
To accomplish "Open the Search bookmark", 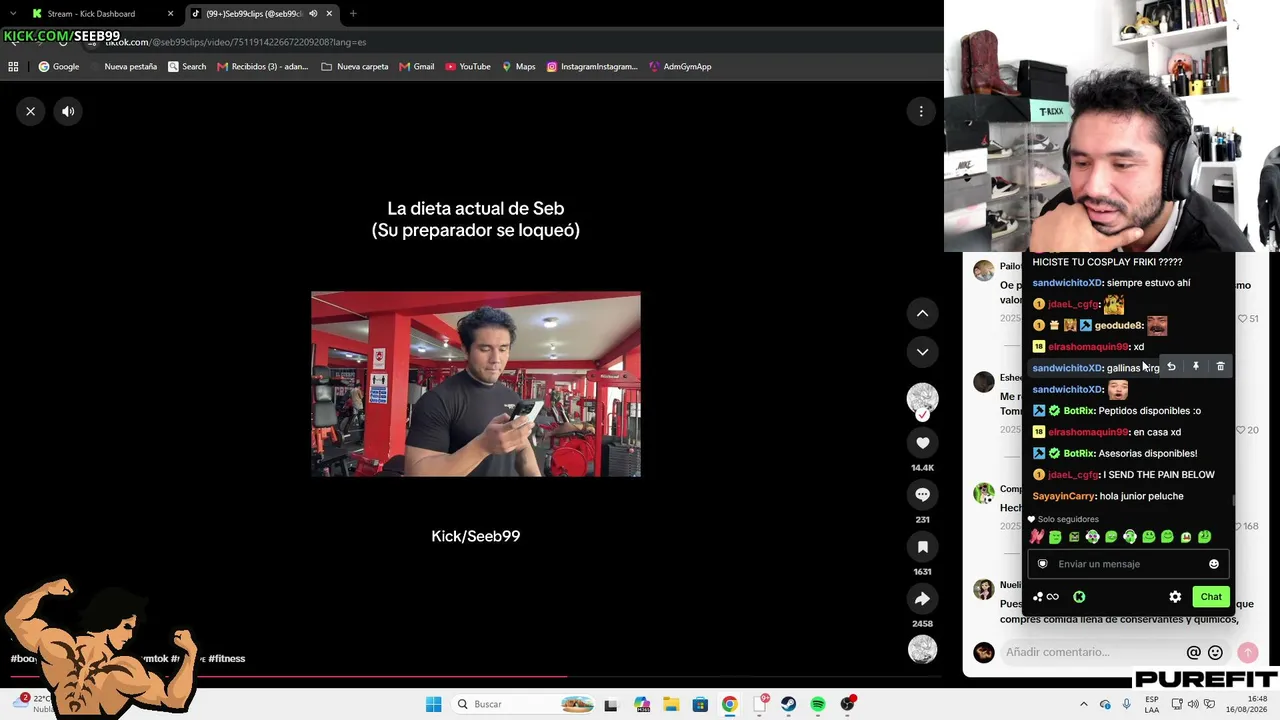I will tap(187, 67).
